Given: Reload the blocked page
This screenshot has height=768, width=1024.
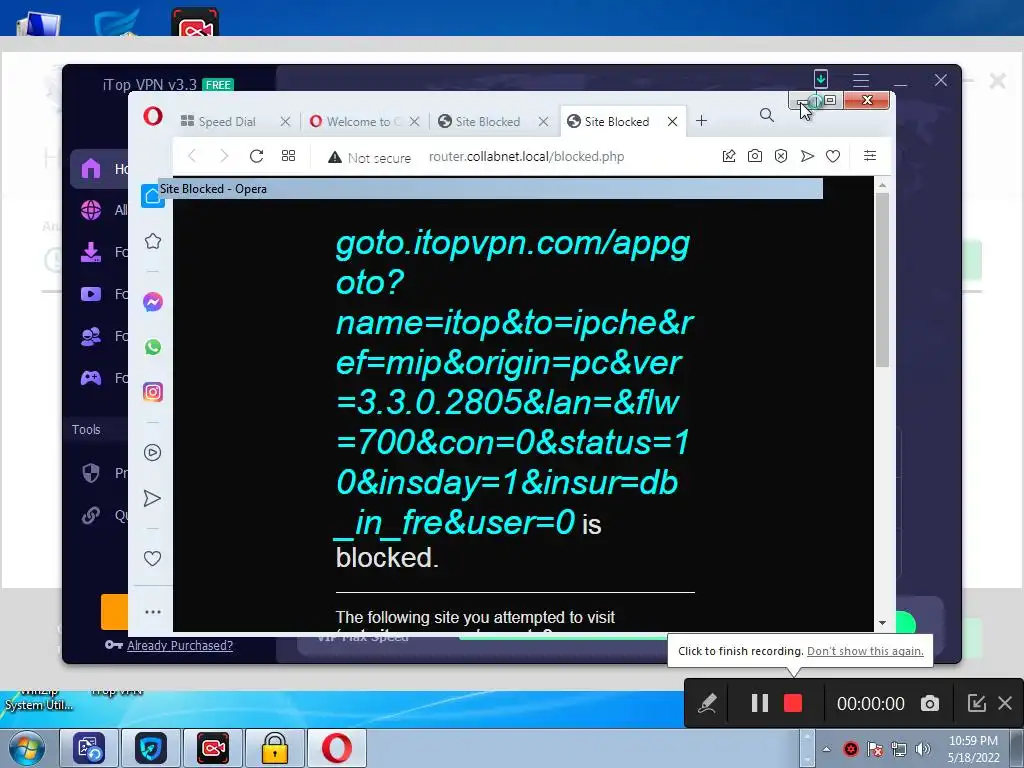Looking at the screenshot, I should pyautogui.click(x=257, y=156).
